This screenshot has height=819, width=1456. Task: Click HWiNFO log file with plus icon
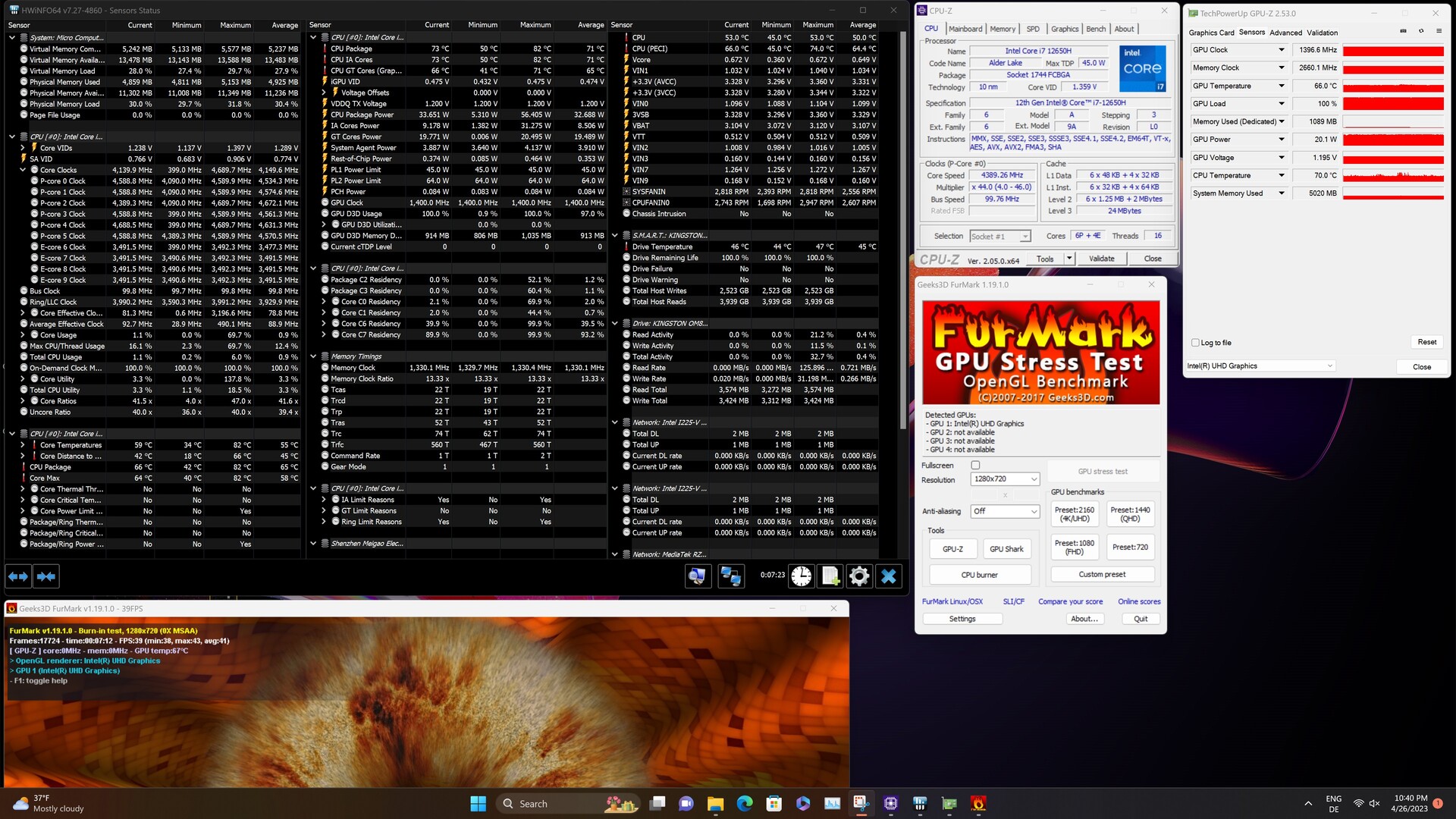[x=830, y=577]
